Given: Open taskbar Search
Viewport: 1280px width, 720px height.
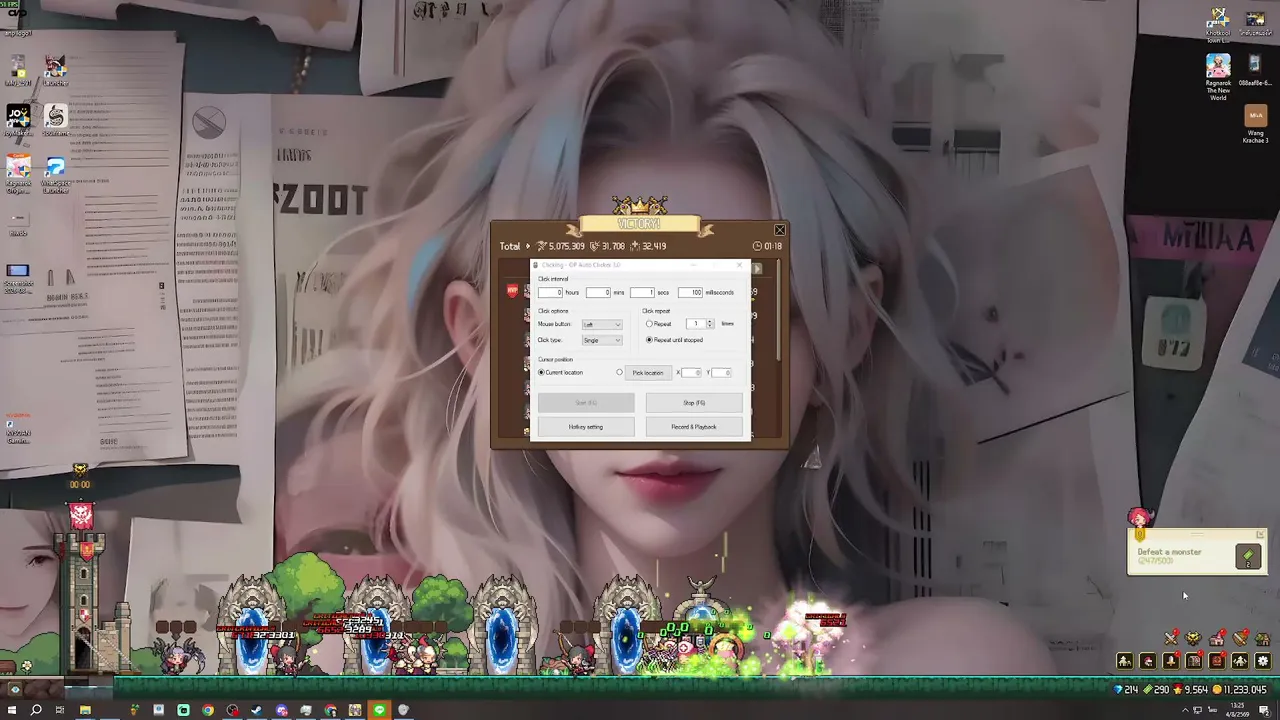Looking at the screenshot, I should 36,710.
